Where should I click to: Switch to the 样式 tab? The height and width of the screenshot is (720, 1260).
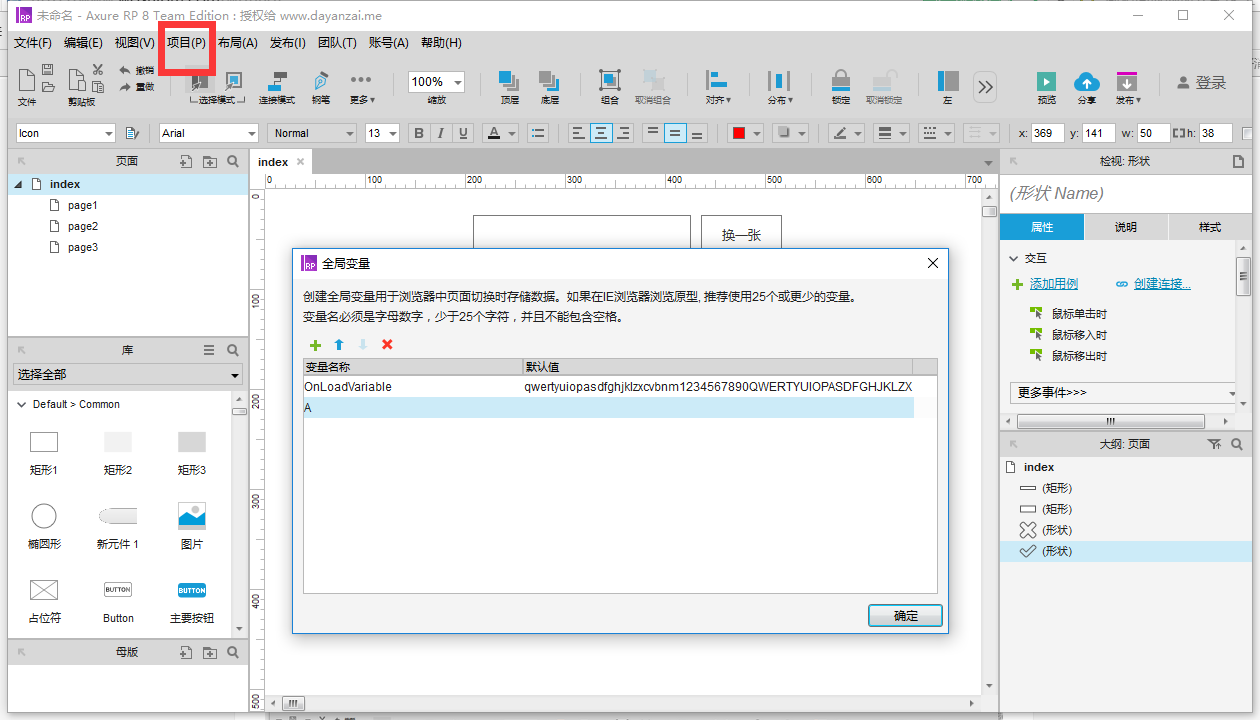click(1210, 227)
